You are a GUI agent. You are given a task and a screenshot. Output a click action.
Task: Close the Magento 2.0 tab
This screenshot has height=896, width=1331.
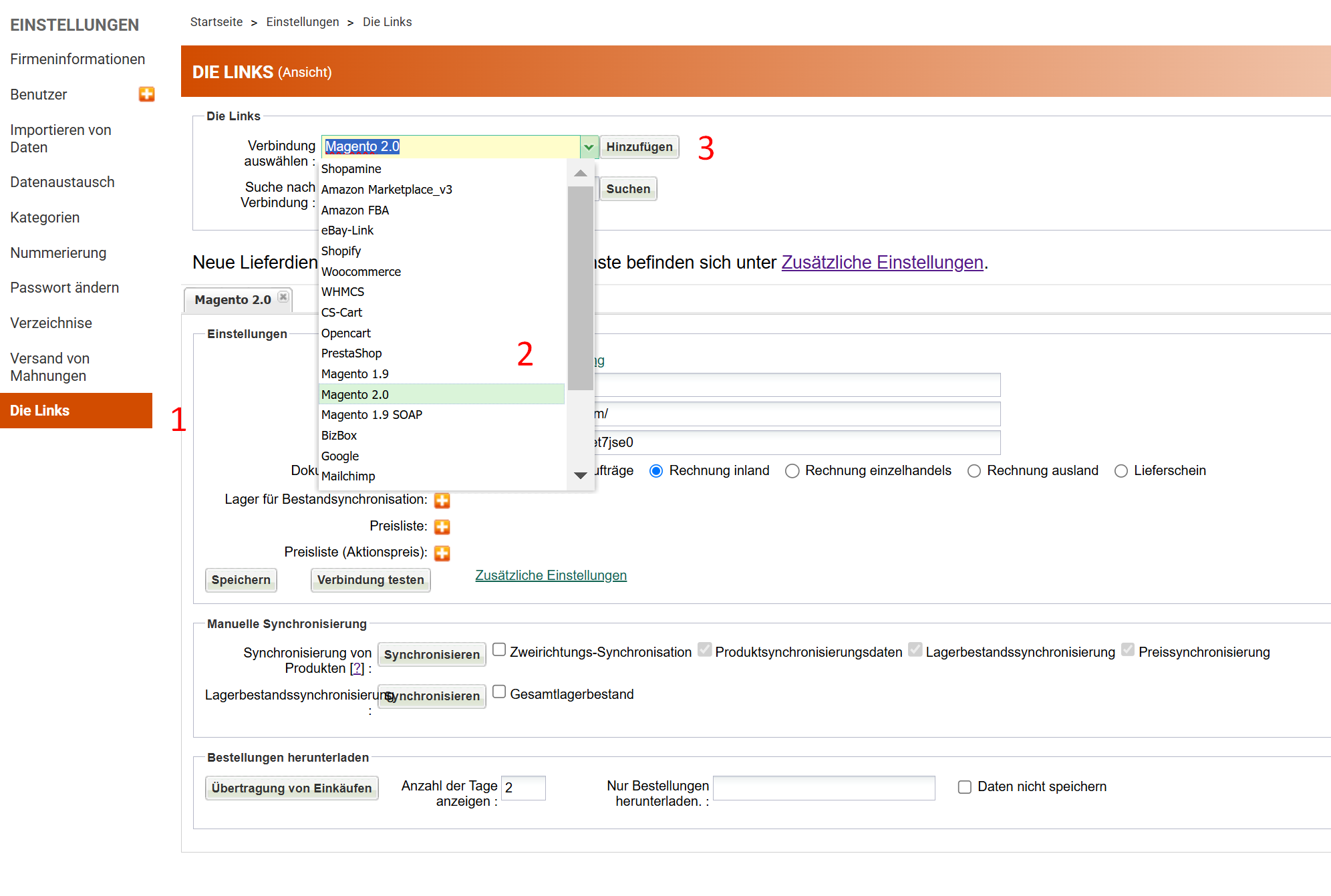click(x=283, y=297)
